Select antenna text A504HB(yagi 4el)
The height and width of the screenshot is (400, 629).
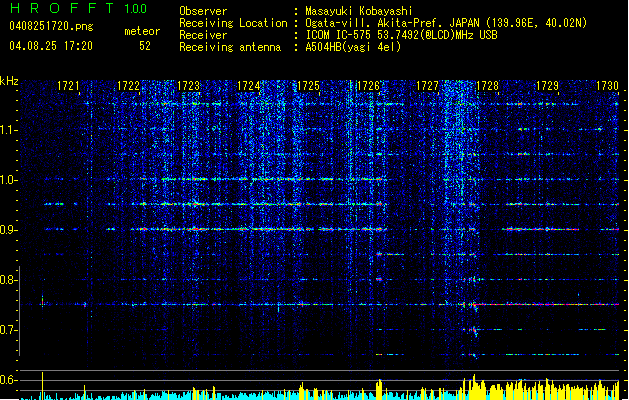click(353, 47)
